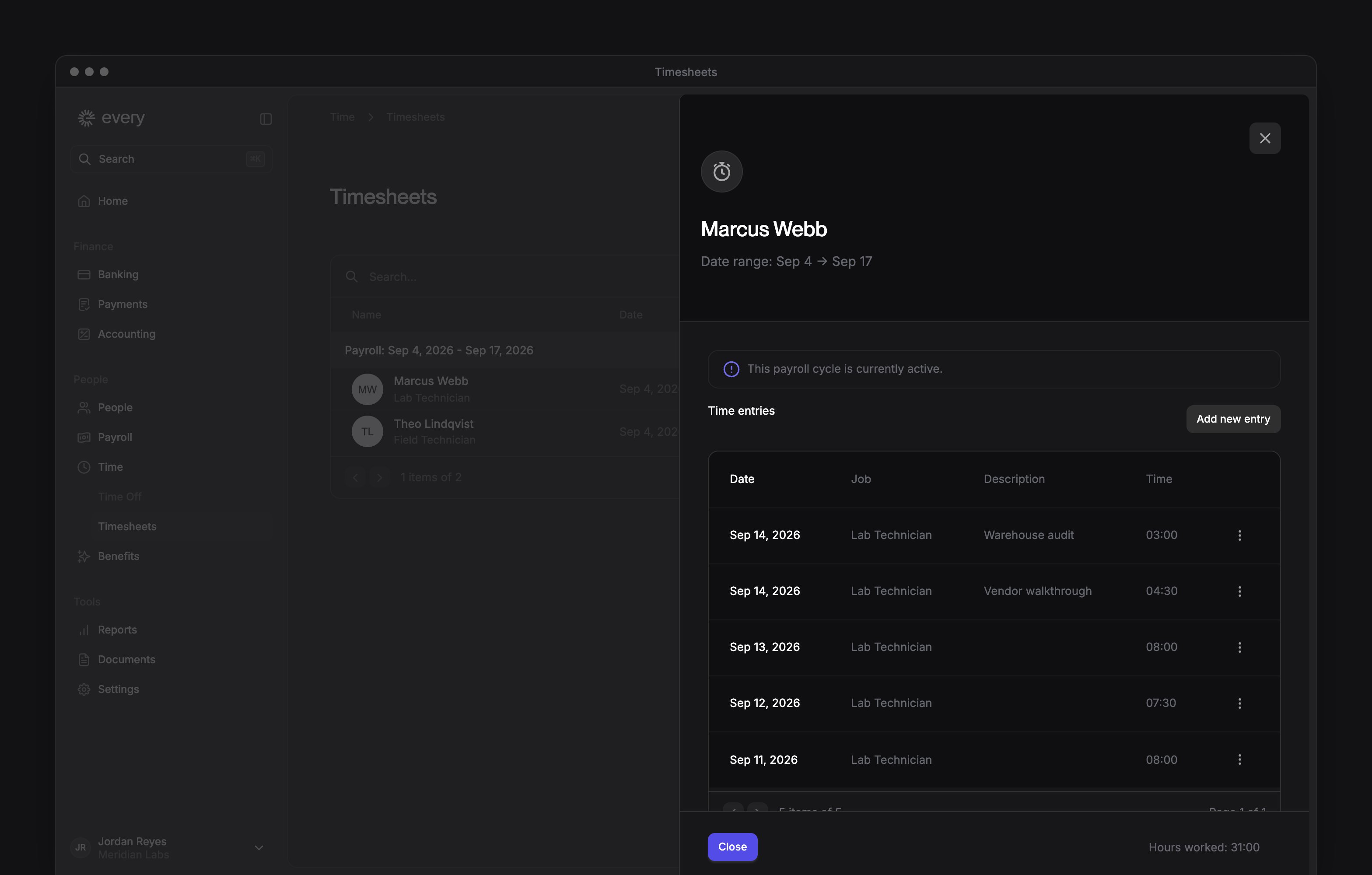Click the purple Close button
This screenshot has height=875, width=1372.
tap(732, 847)
